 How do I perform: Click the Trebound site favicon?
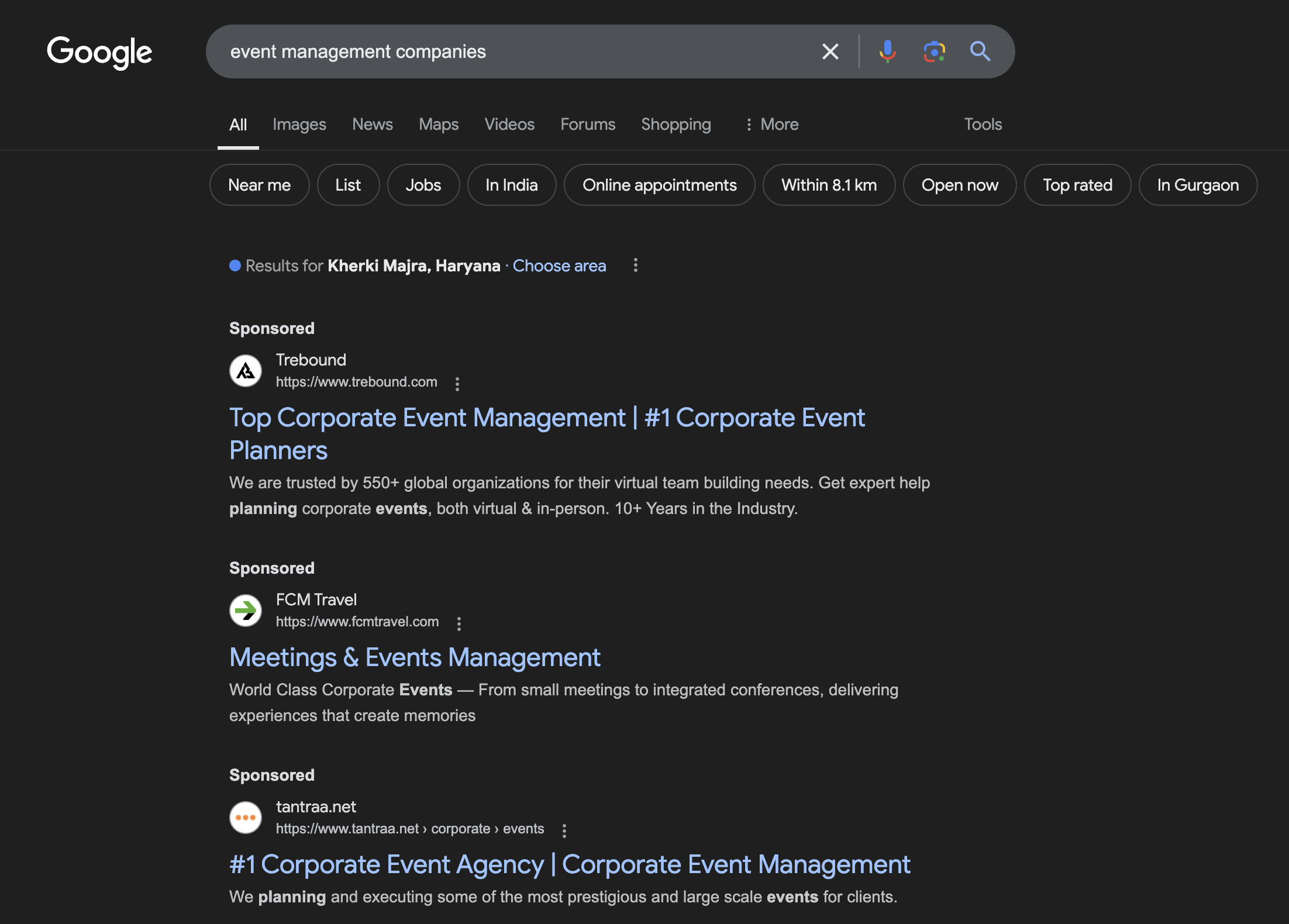246,371
